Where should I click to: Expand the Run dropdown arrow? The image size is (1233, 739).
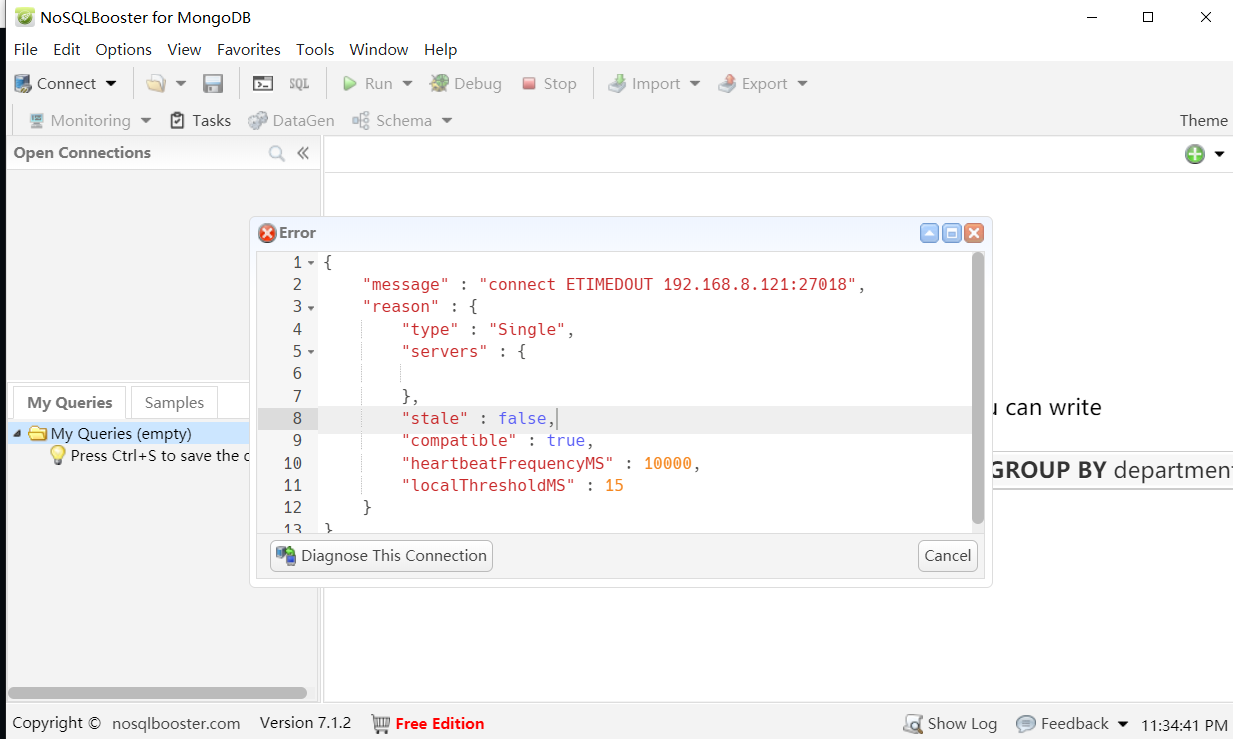click(x=407, y=84)
